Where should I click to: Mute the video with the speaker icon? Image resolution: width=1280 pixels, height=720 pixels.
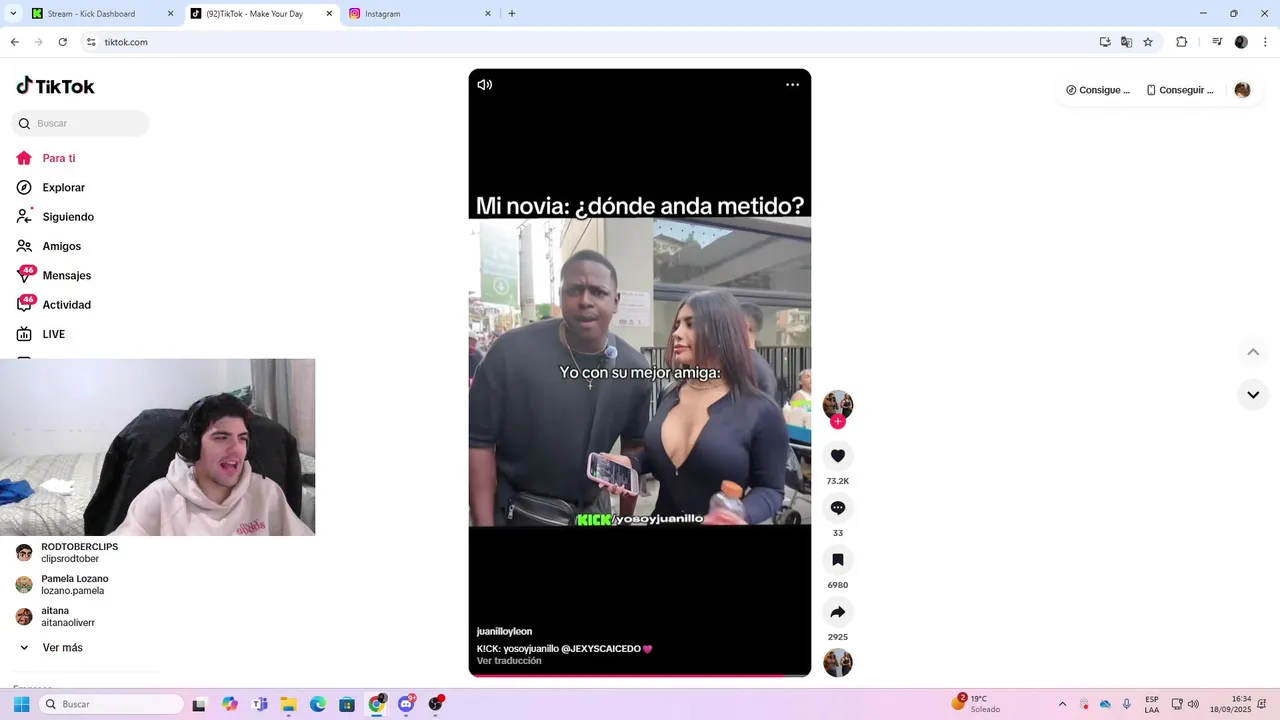[485, 85]
